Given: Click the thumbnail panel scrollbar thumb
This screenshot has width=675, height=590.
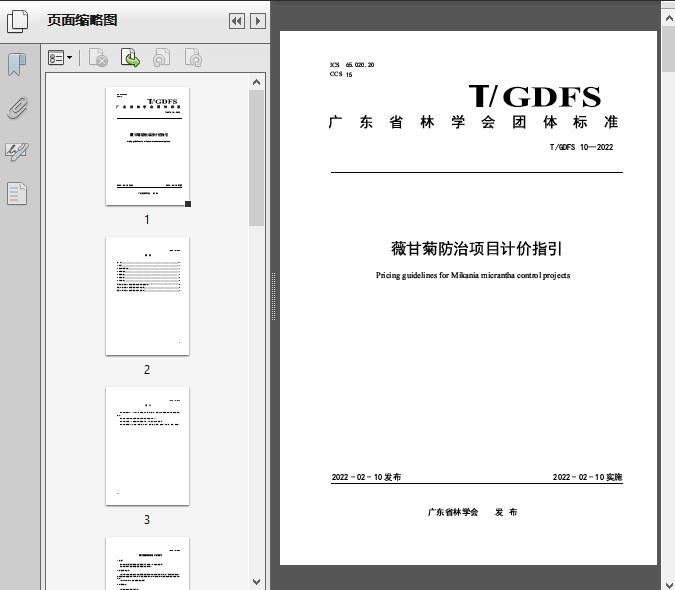Looking at the screenshot, I should pyautogui.click(x=257, y=158).
